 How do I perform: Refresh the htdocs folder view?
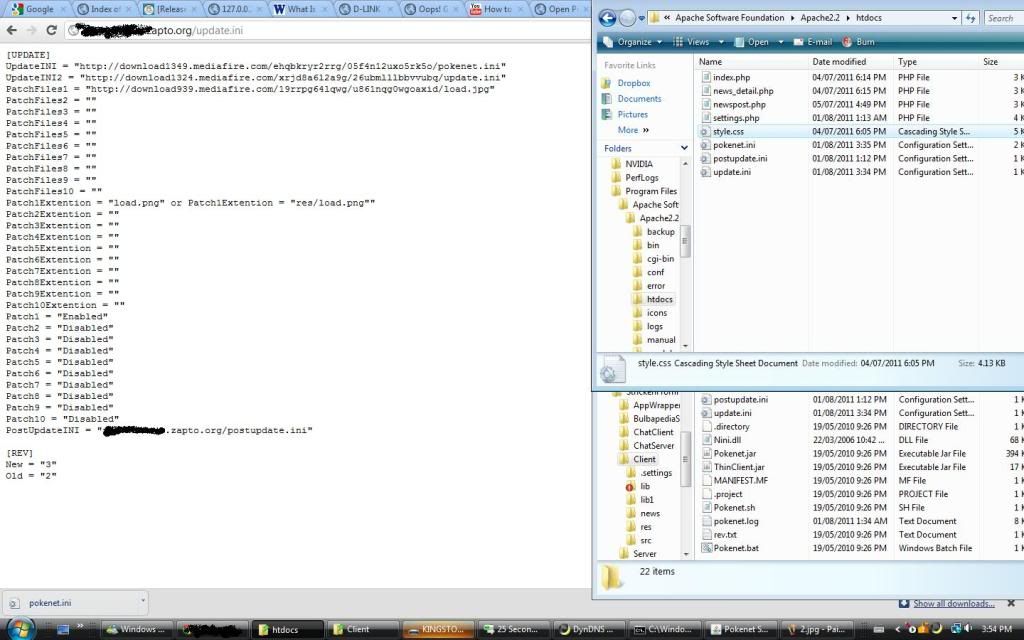tap(970, 18)
